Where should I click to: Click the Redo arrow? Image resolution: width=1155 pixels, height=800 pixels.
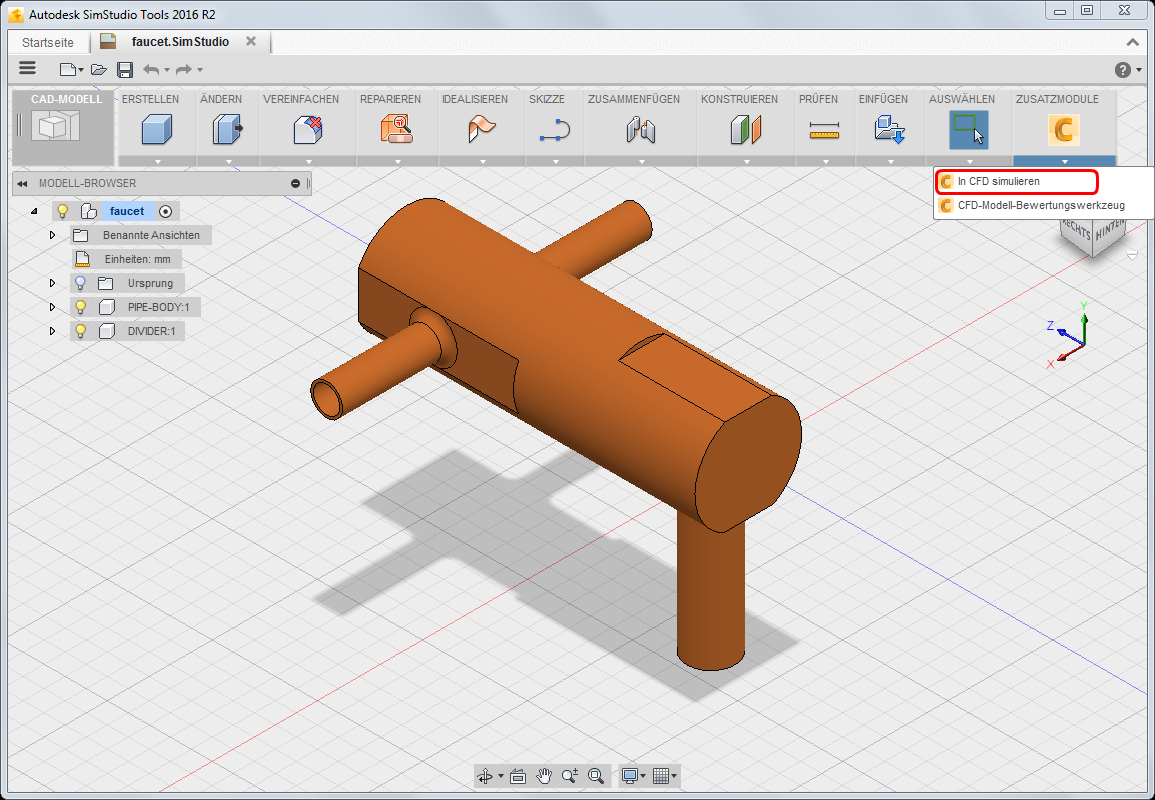point(183,69)
